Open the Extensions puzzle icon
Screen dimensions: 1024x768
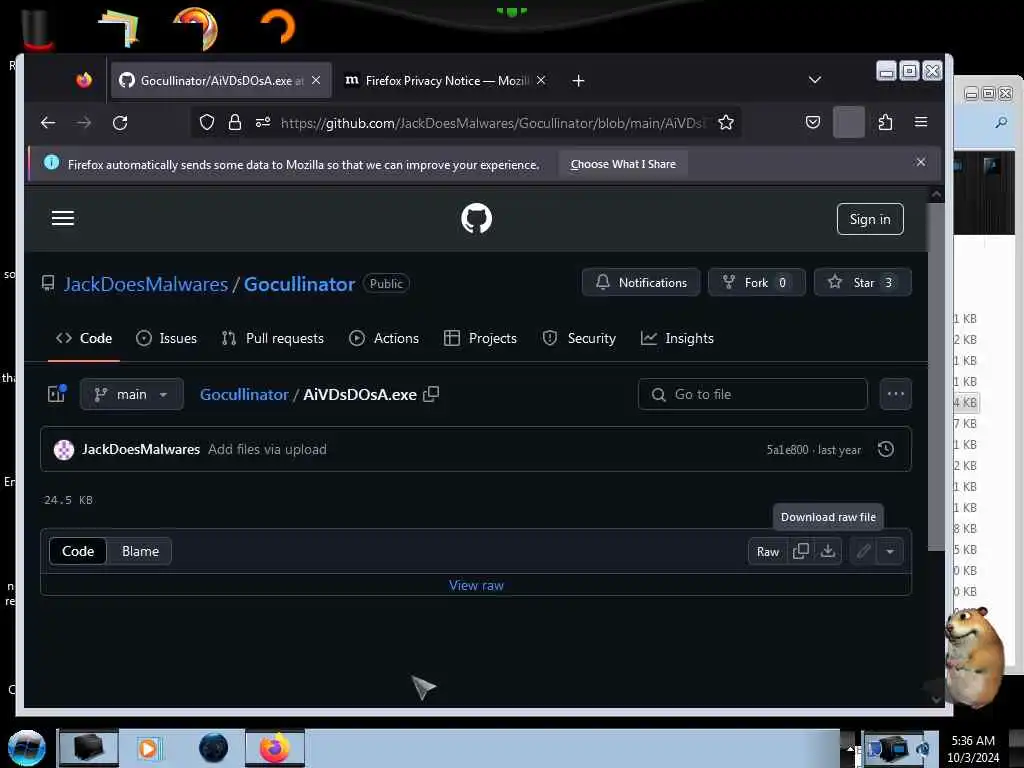pyautogui.click(x=885, y=122)
